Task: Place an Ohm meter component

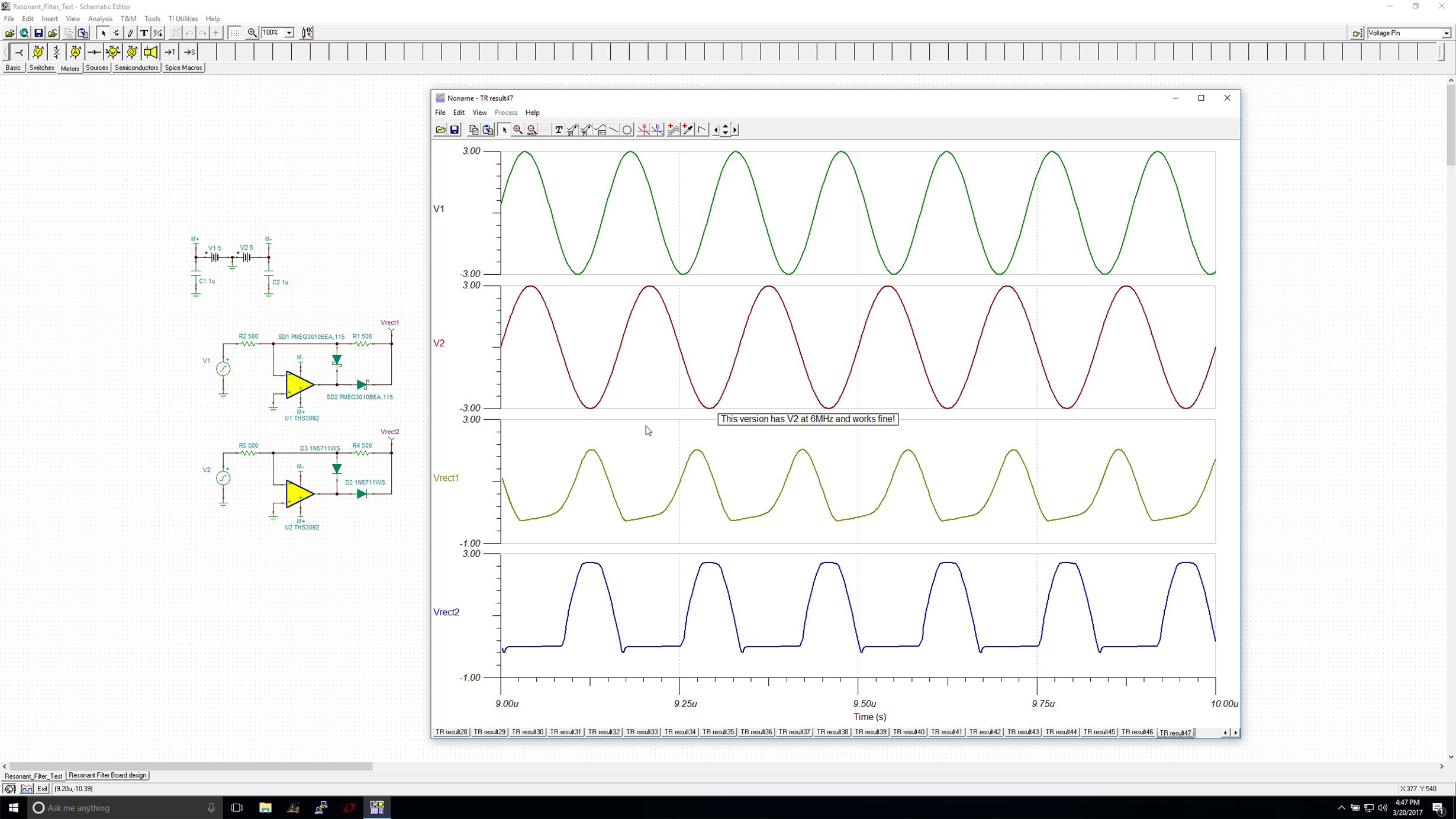Action: [132, 52]
